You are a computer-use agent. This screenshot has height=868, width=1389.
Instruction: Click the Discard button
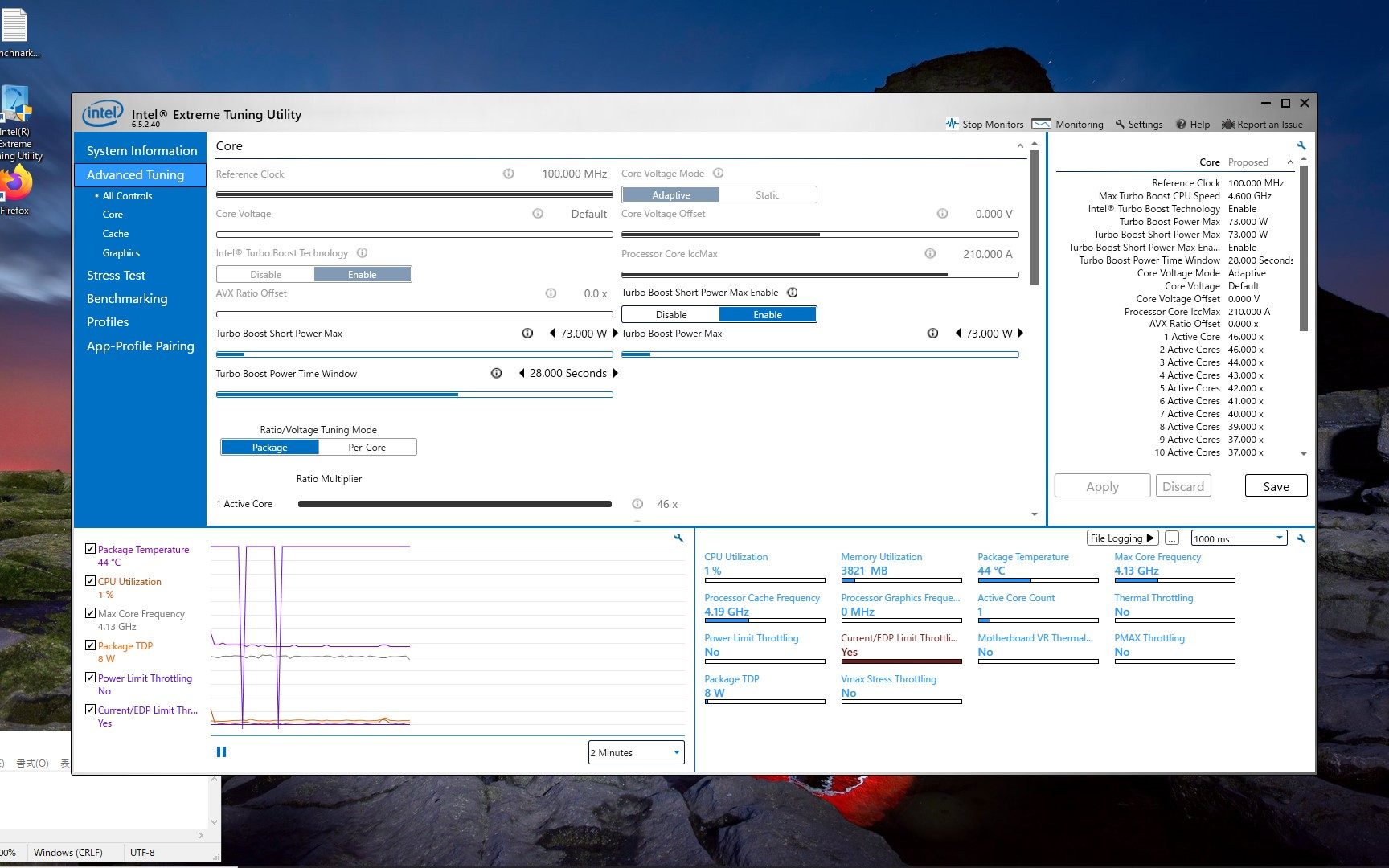[x=1183, y=486]
